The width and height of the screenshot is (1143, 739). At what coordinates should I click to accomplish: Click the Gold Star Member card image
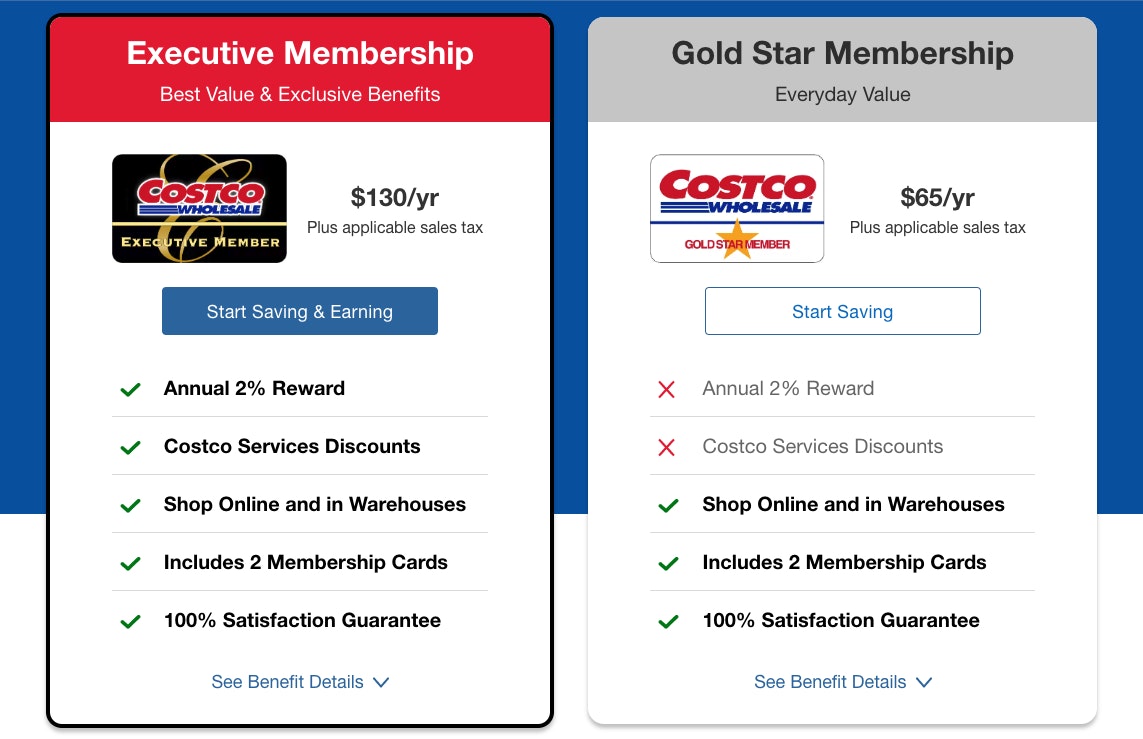737,208
